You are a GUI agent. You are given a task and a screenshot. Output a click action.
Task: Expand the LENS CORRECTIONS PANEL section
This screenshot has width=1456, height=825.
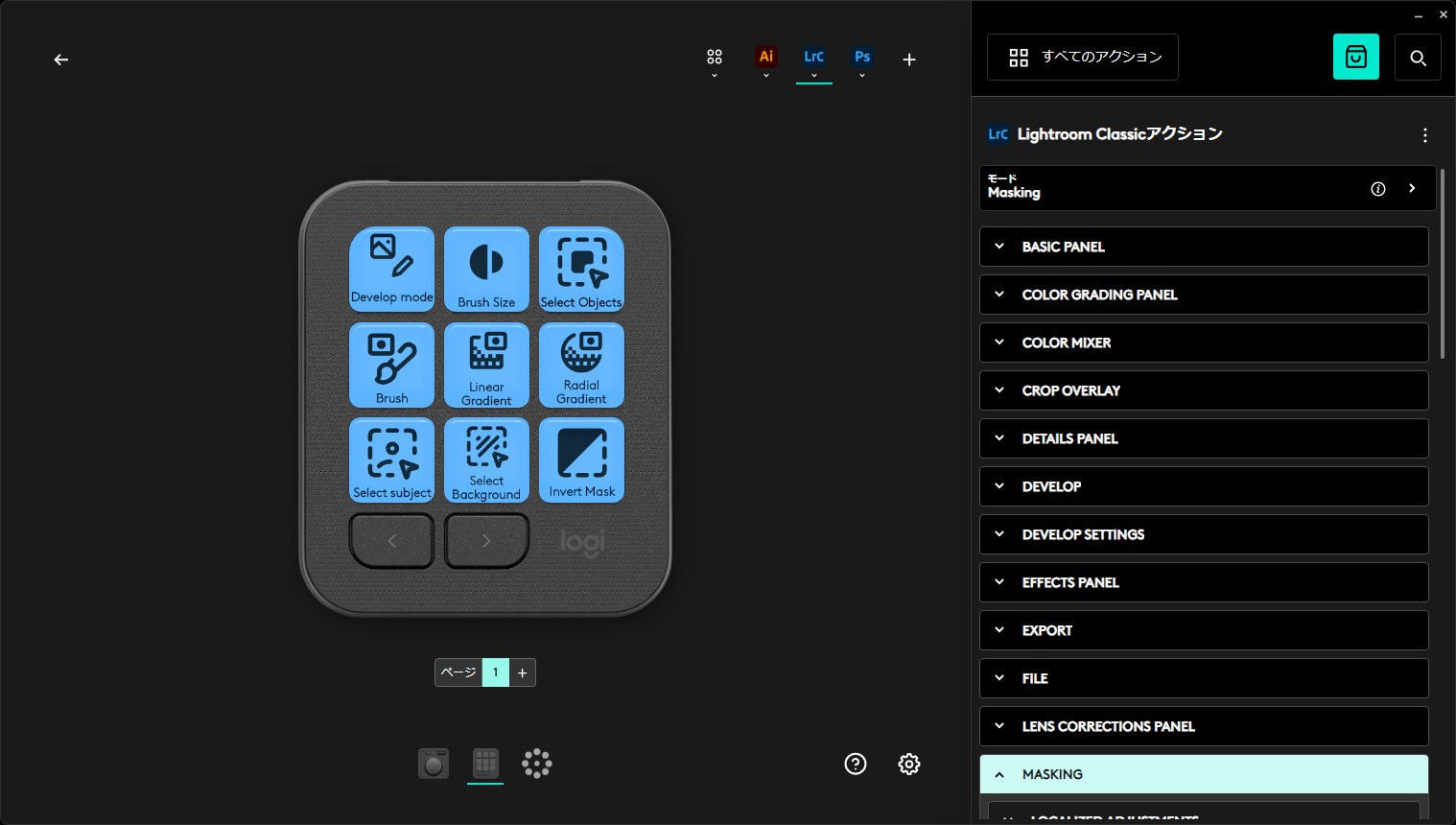pyautogui.click(x=1204, y=726)
